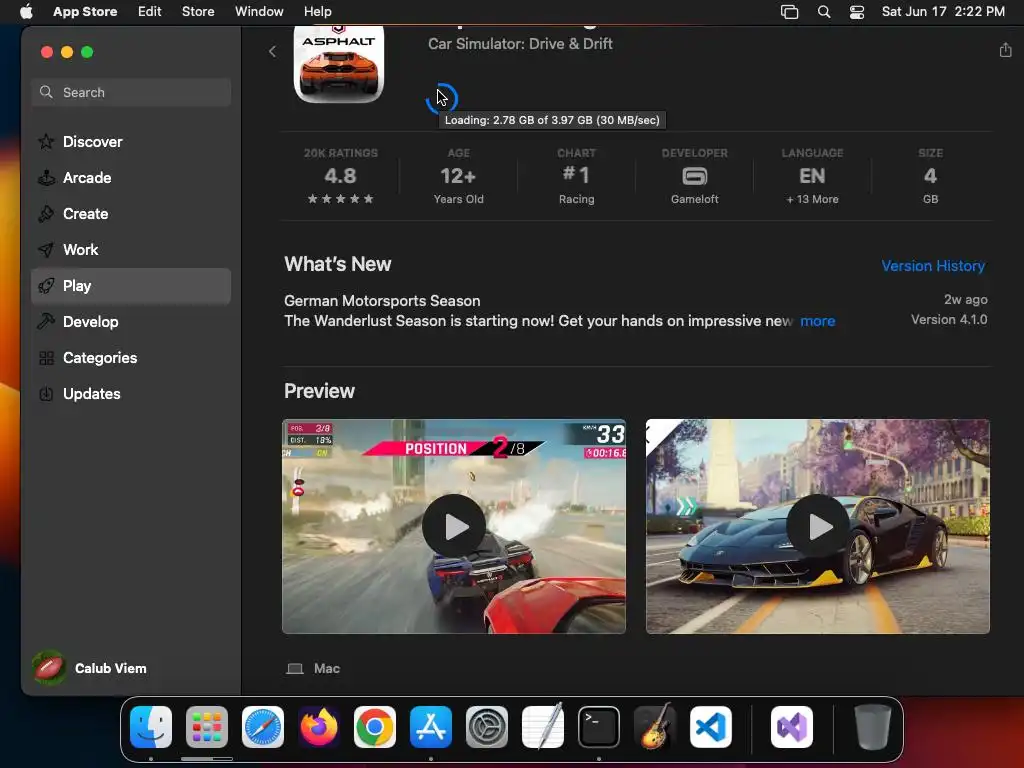
Task: Click the Updates download icon
Action: 46,394
